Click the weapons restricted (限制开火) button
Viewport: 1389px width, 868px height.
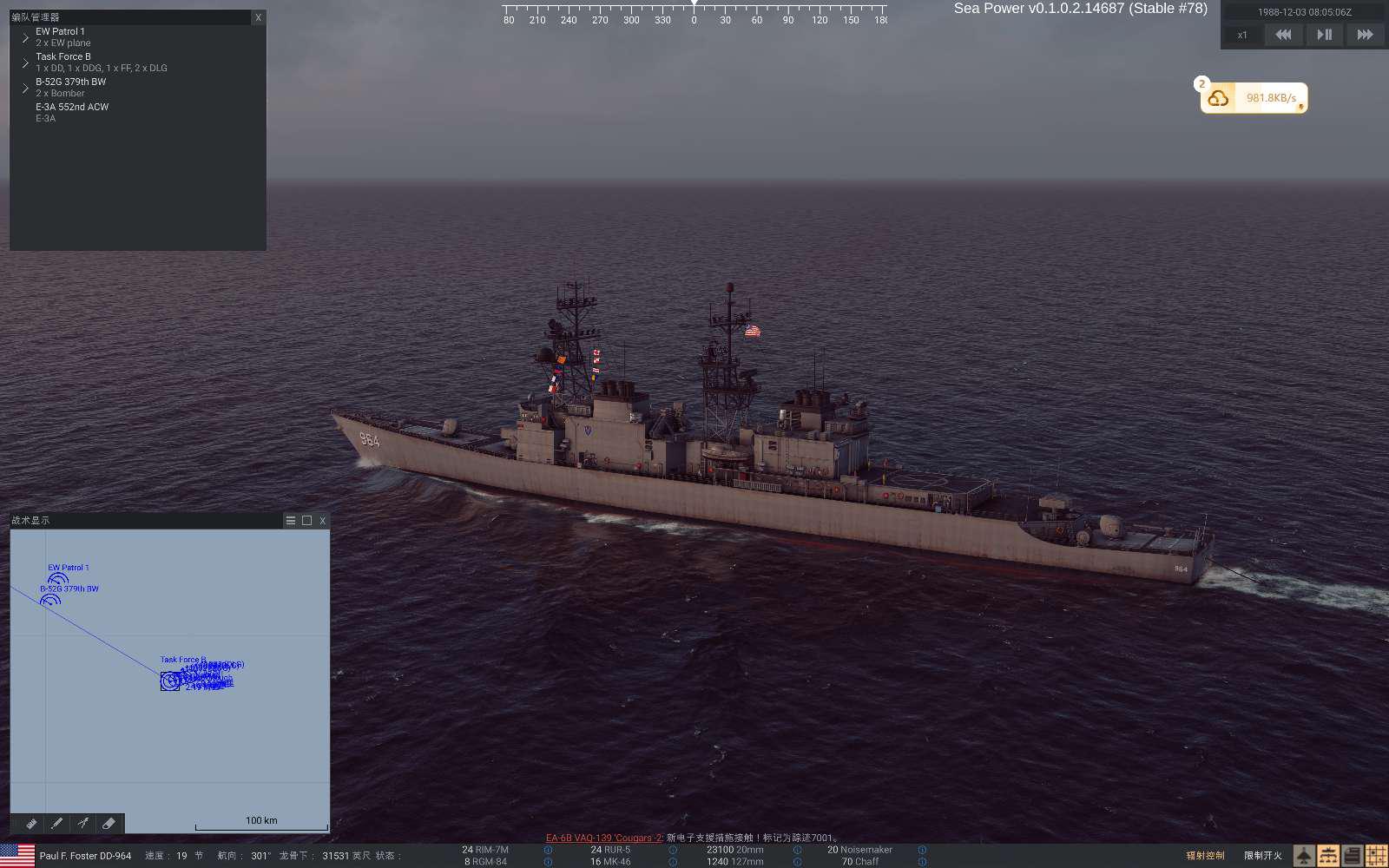tap(1263, 856)
